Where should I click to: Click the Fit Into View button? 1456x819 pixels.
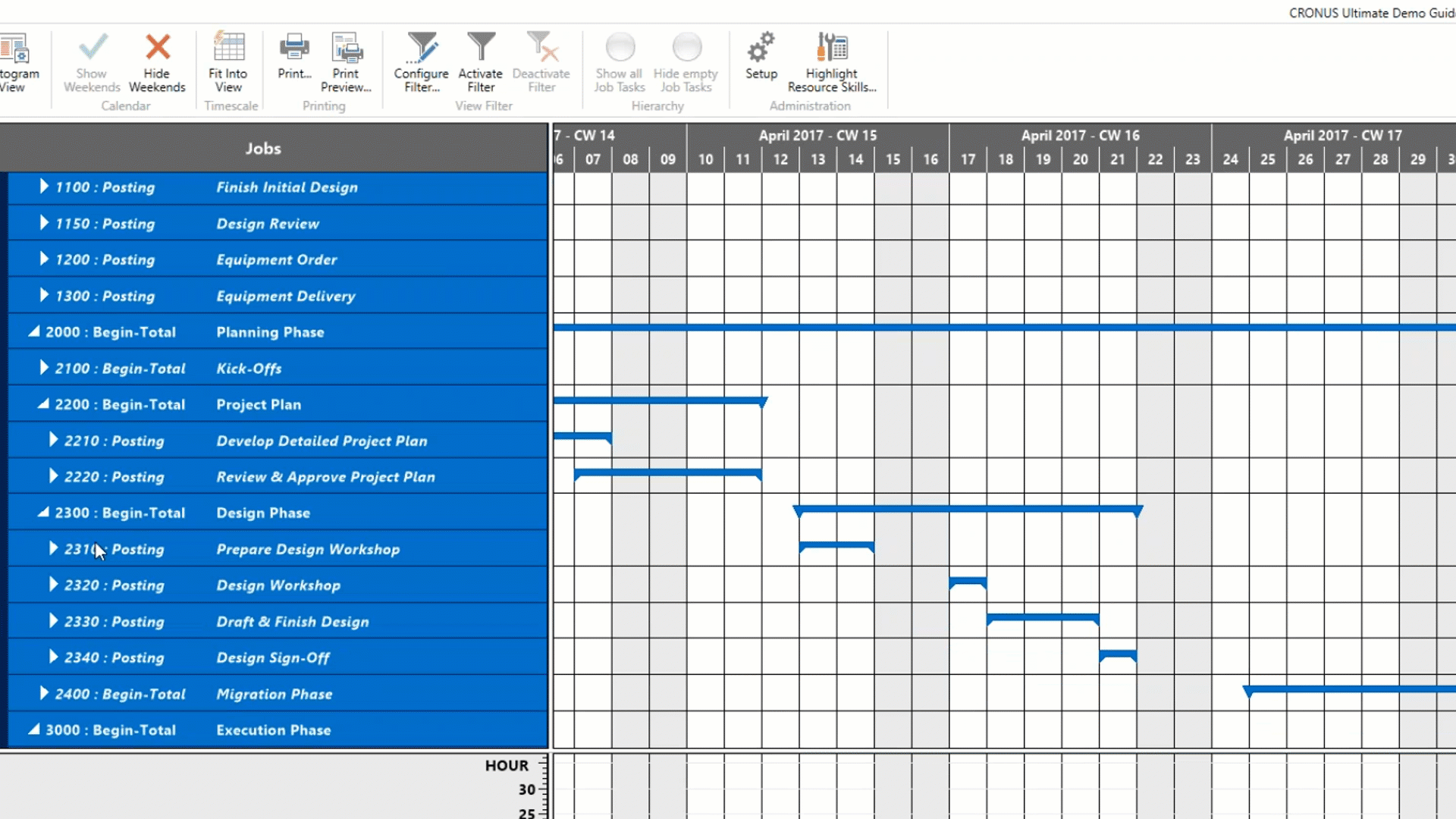pyautogui.click(x=227, y=60)
